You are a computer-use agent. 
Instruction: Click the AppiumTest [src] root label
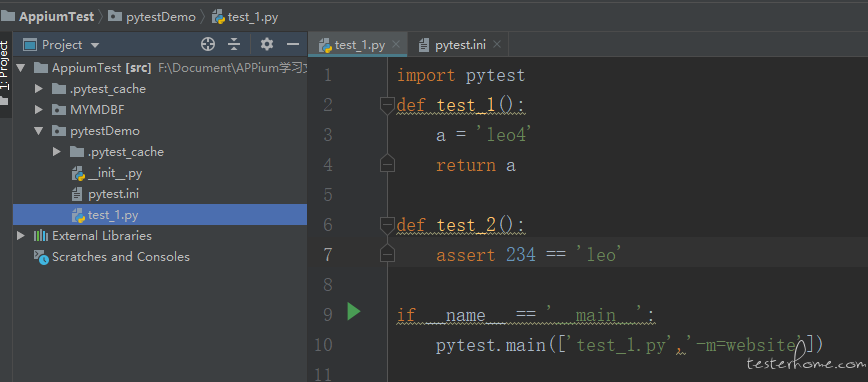[x=101, y=68]
